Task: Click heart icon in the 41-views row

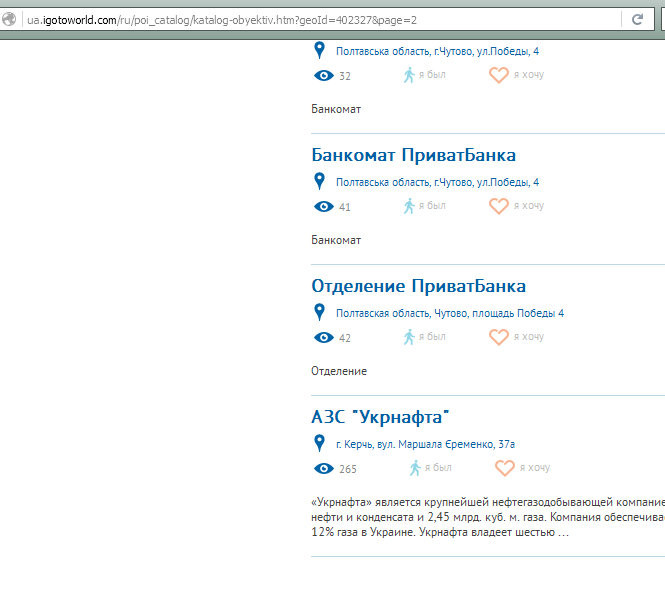Action: pos(499,206)
